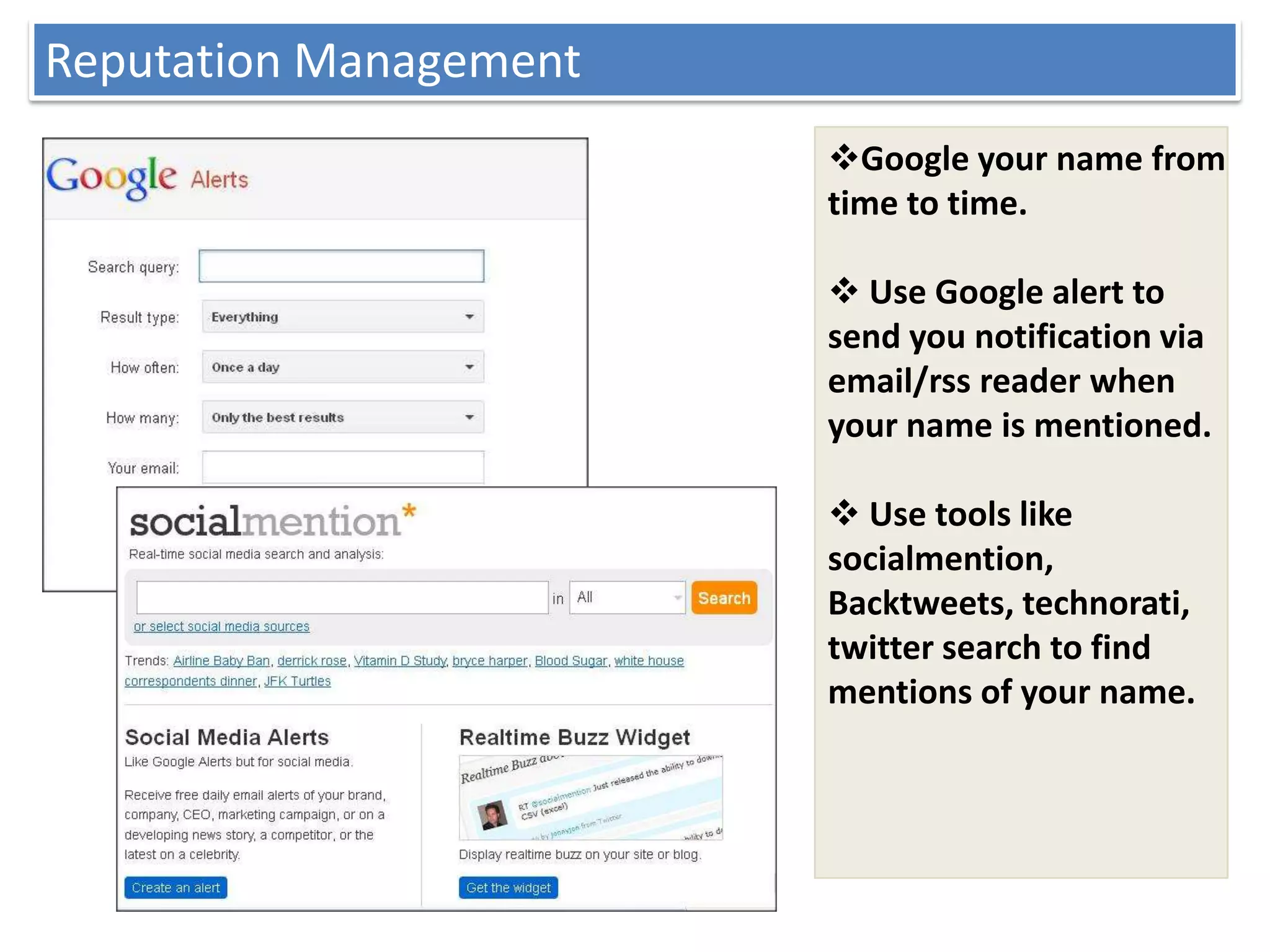Click 'Real-time social media search and analysis' tagline
Image resolution: width=1270 pixels, height=952 pixels.
click(256, 554)
